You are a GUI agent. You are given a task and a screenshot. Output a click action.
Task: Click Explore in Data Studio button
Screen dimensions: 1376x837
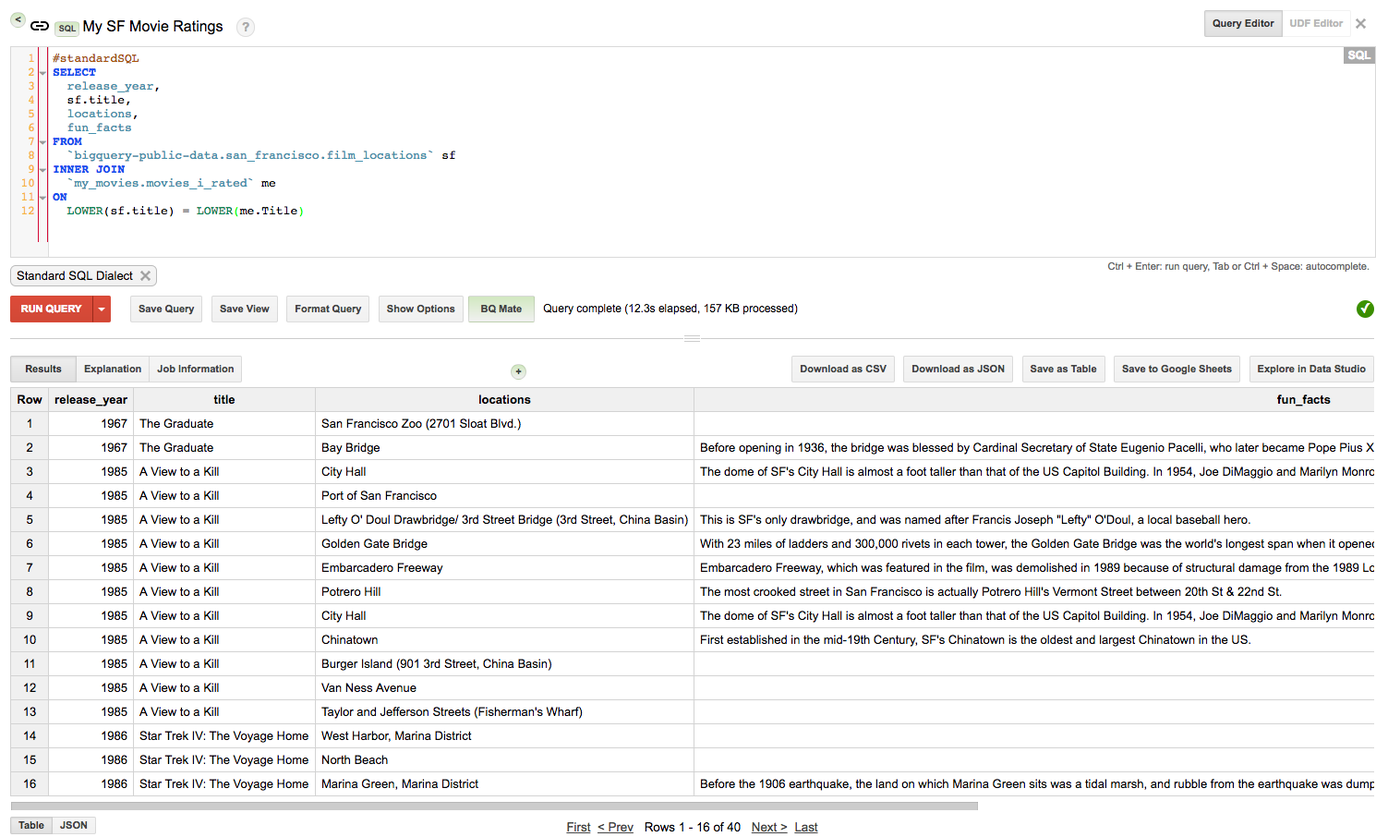1311,369
